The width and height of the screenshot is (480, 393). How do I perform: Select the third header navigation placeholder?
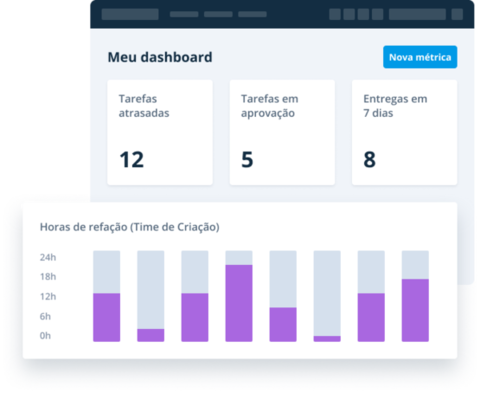[252, 14]
